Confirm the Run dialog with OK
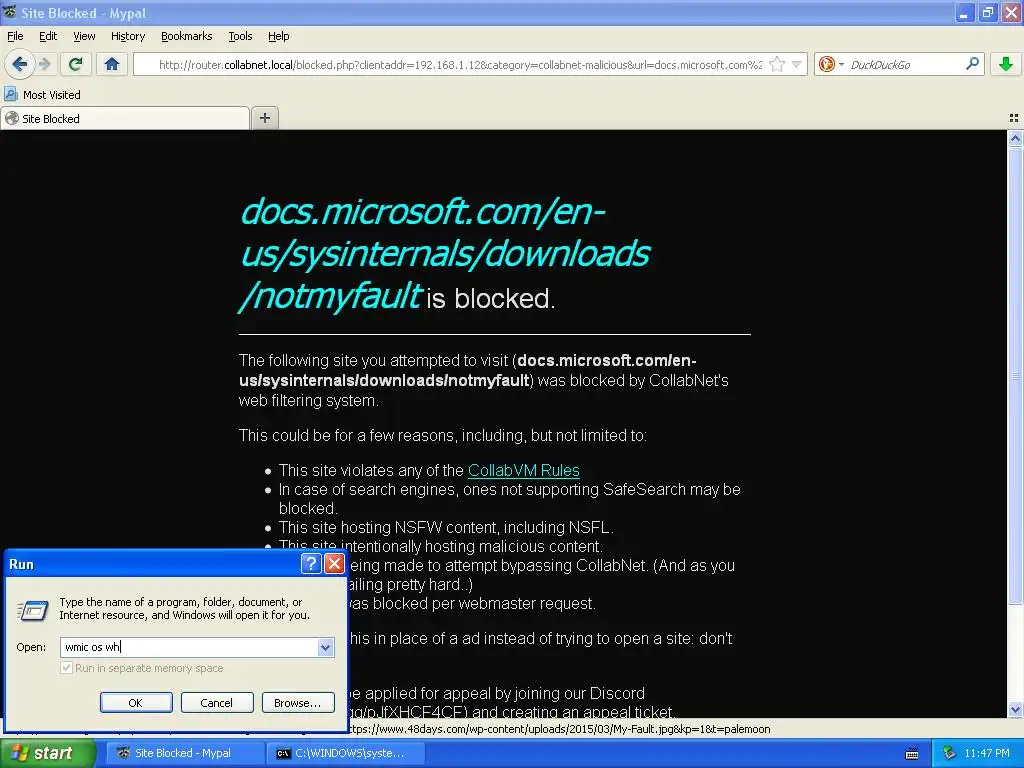Screen dimensions: 1024x768 click(136, 703)
